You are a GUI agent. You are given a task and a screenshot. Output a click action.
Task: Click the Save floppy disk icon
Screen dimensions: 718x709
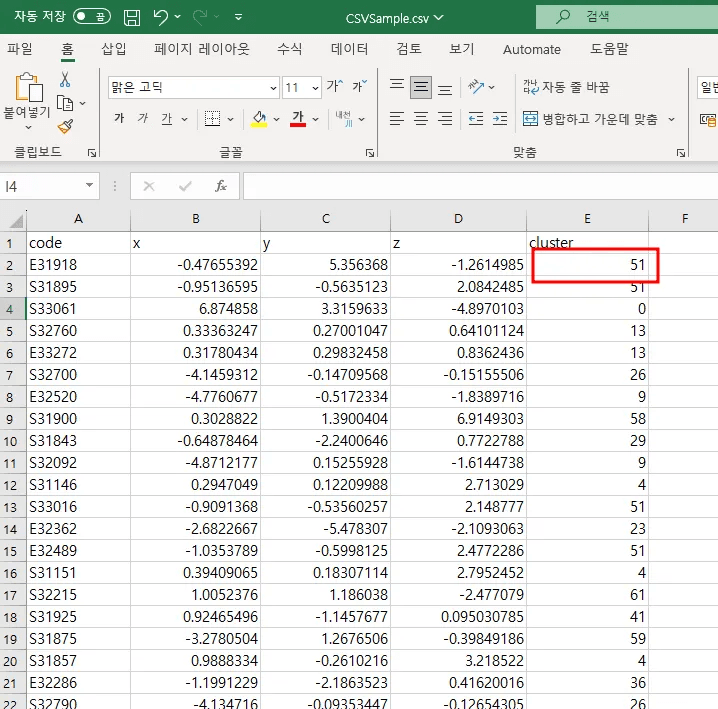(132, 17)
